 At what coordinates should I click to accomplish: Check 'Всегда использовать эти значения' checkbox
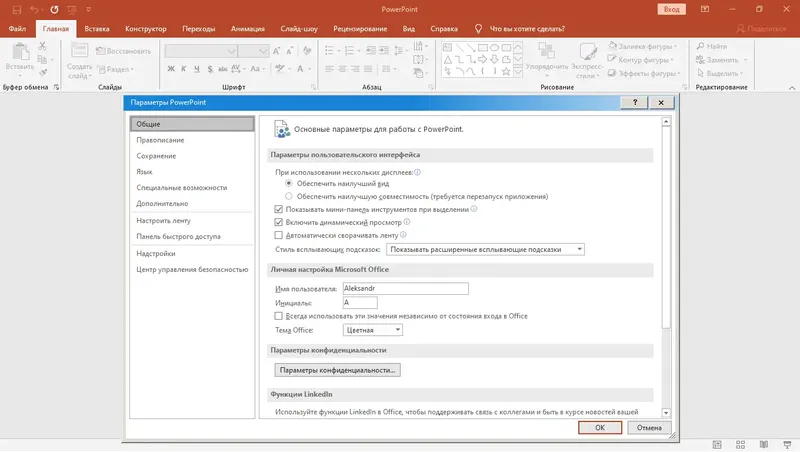[x=279, y=316]
